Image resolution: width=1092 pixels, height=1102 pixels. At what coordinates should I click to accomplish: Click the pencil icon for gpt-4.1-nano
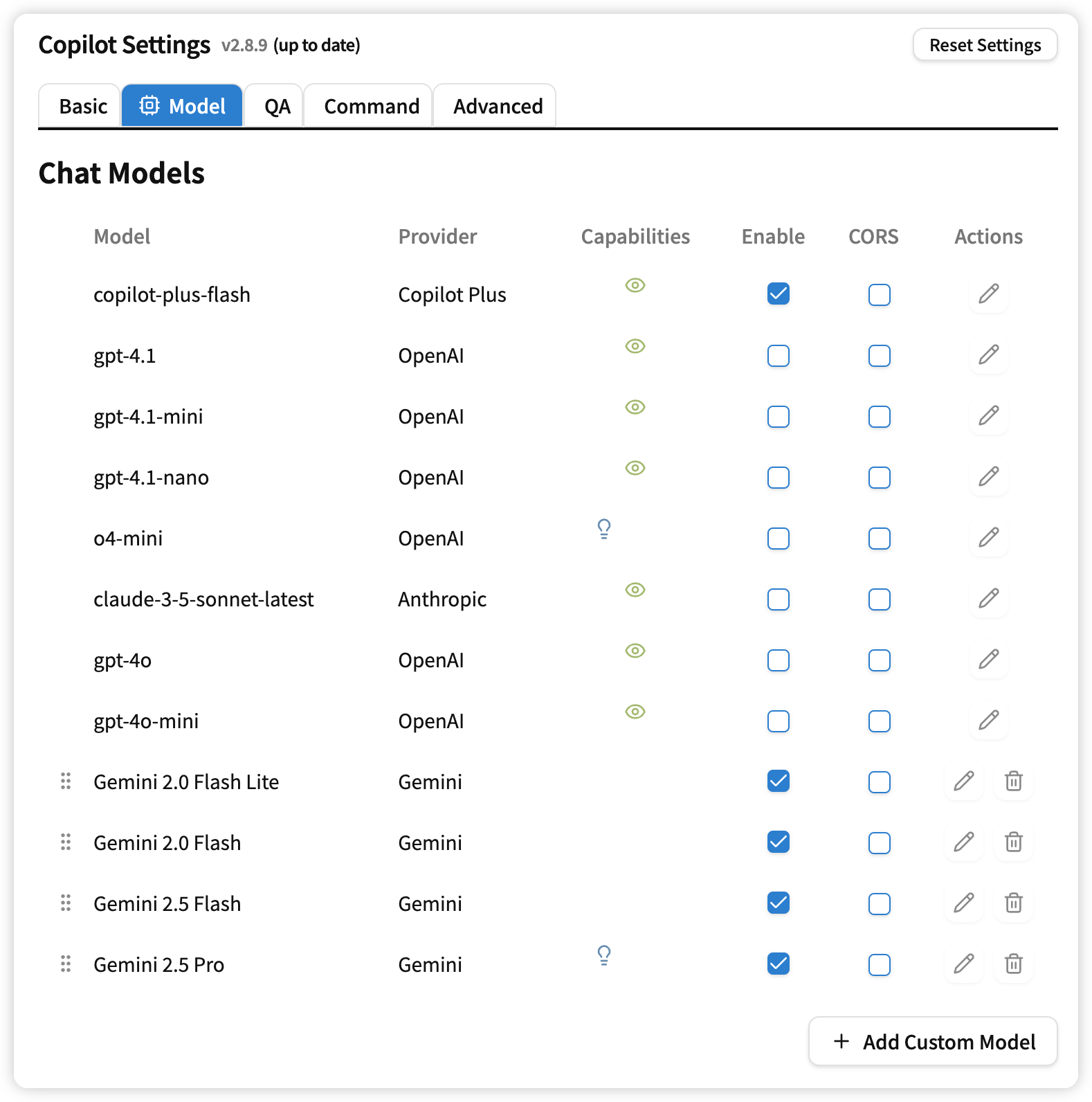[988, 477]
